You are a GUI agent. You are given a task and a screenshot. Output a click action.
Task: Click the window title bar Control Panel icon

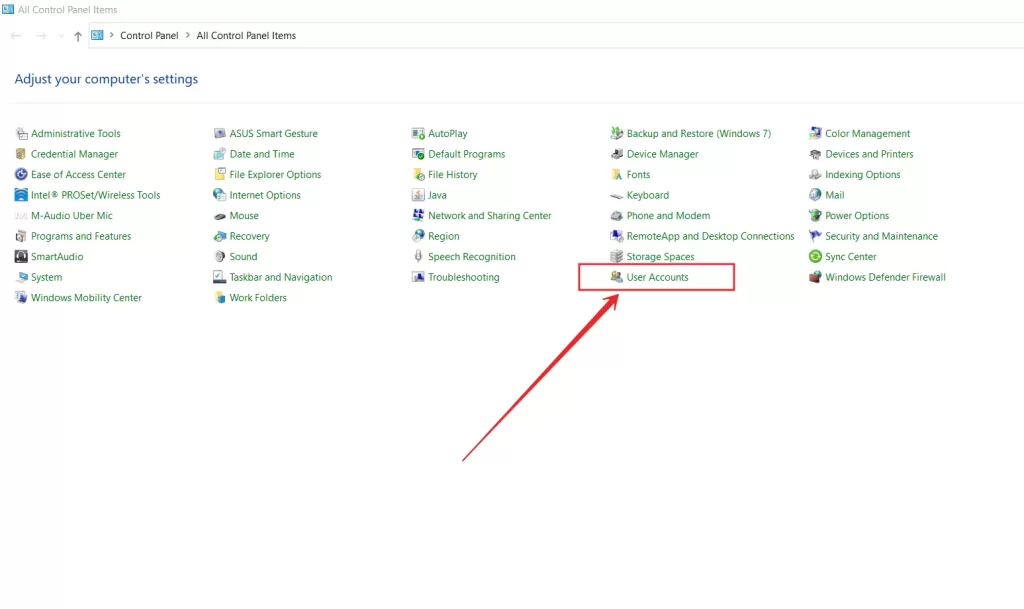8,9
